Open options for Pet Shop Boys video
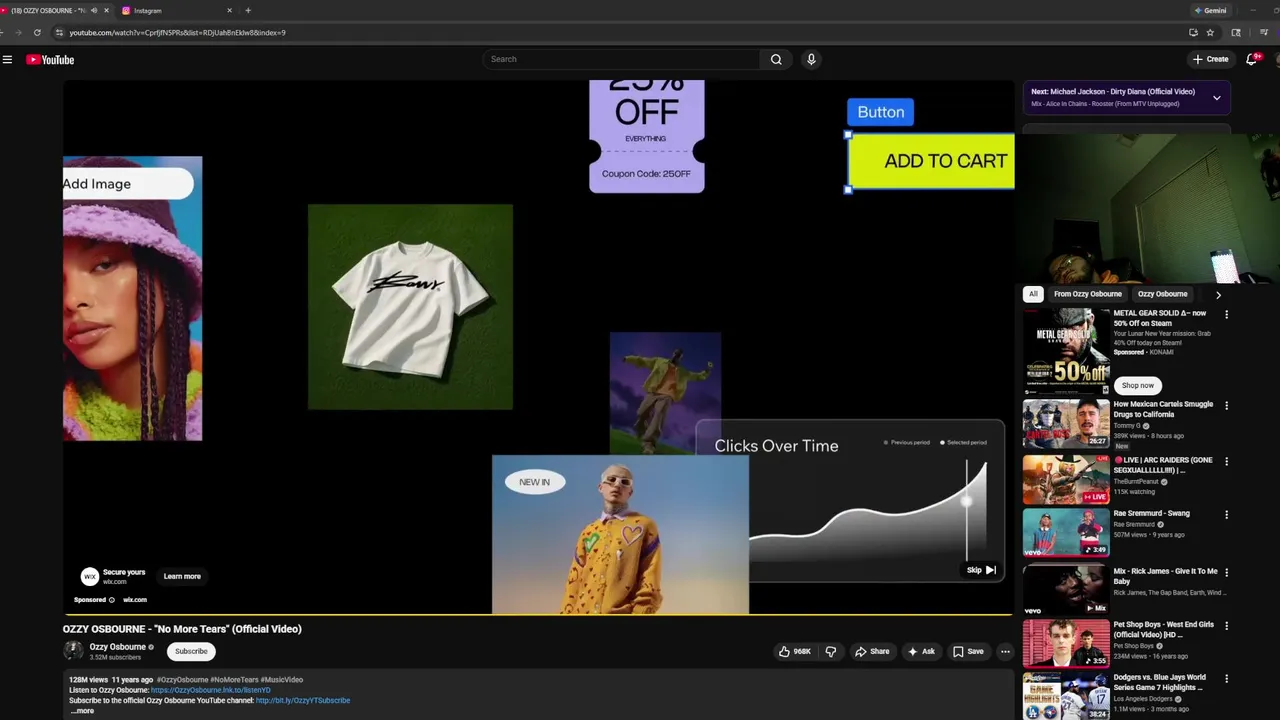1280x720 pixels. click(x=1226, y=625)
